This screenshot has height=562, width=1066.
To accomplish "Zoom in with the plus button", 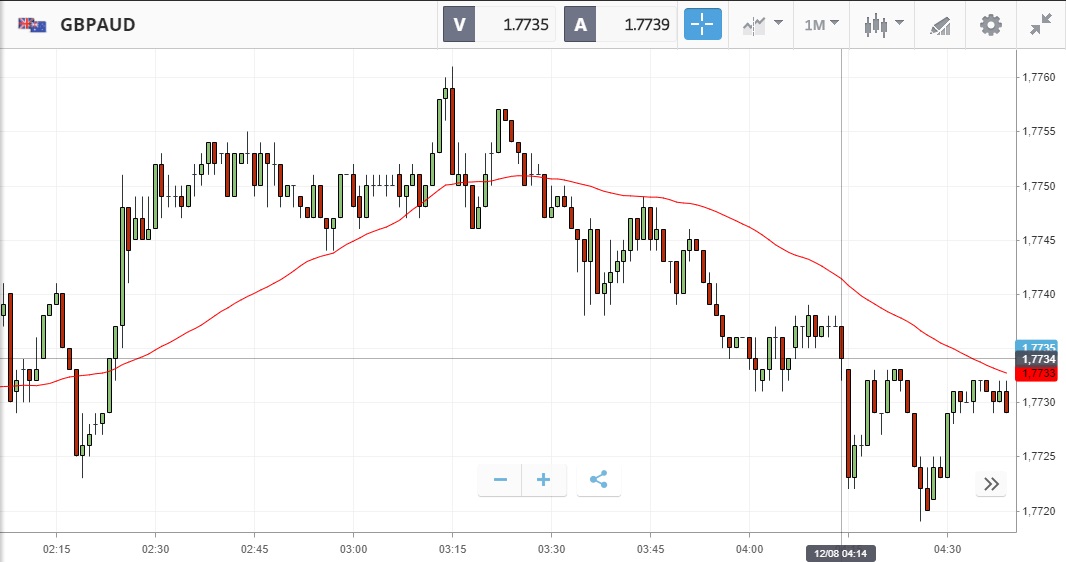I will (544, 480).
